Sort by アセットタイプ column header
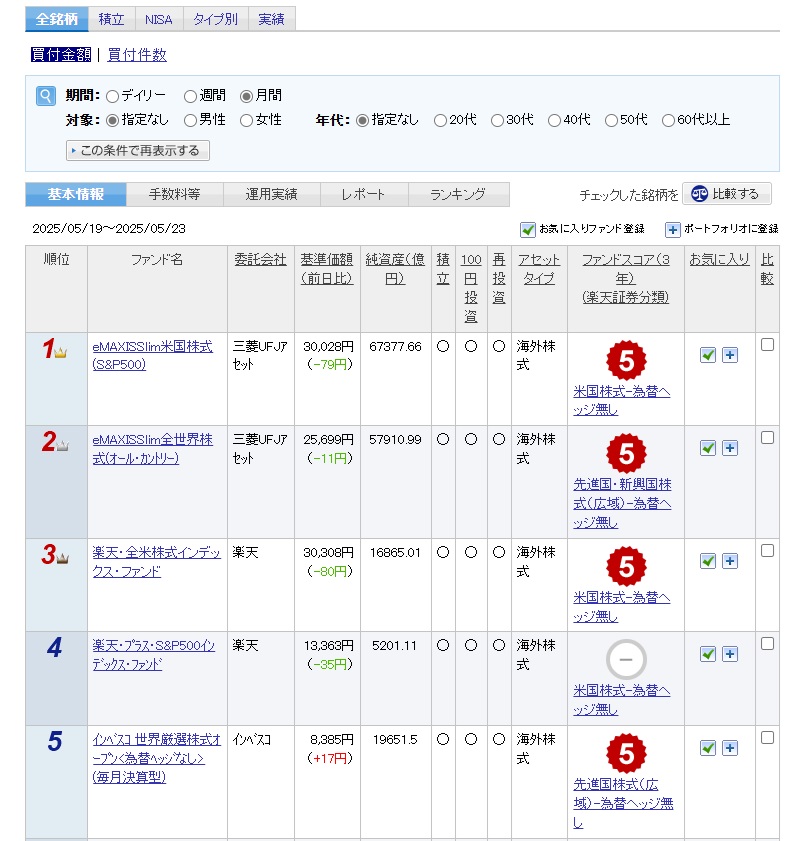Screen dimensions: 787x841 [x=539, y=269]
